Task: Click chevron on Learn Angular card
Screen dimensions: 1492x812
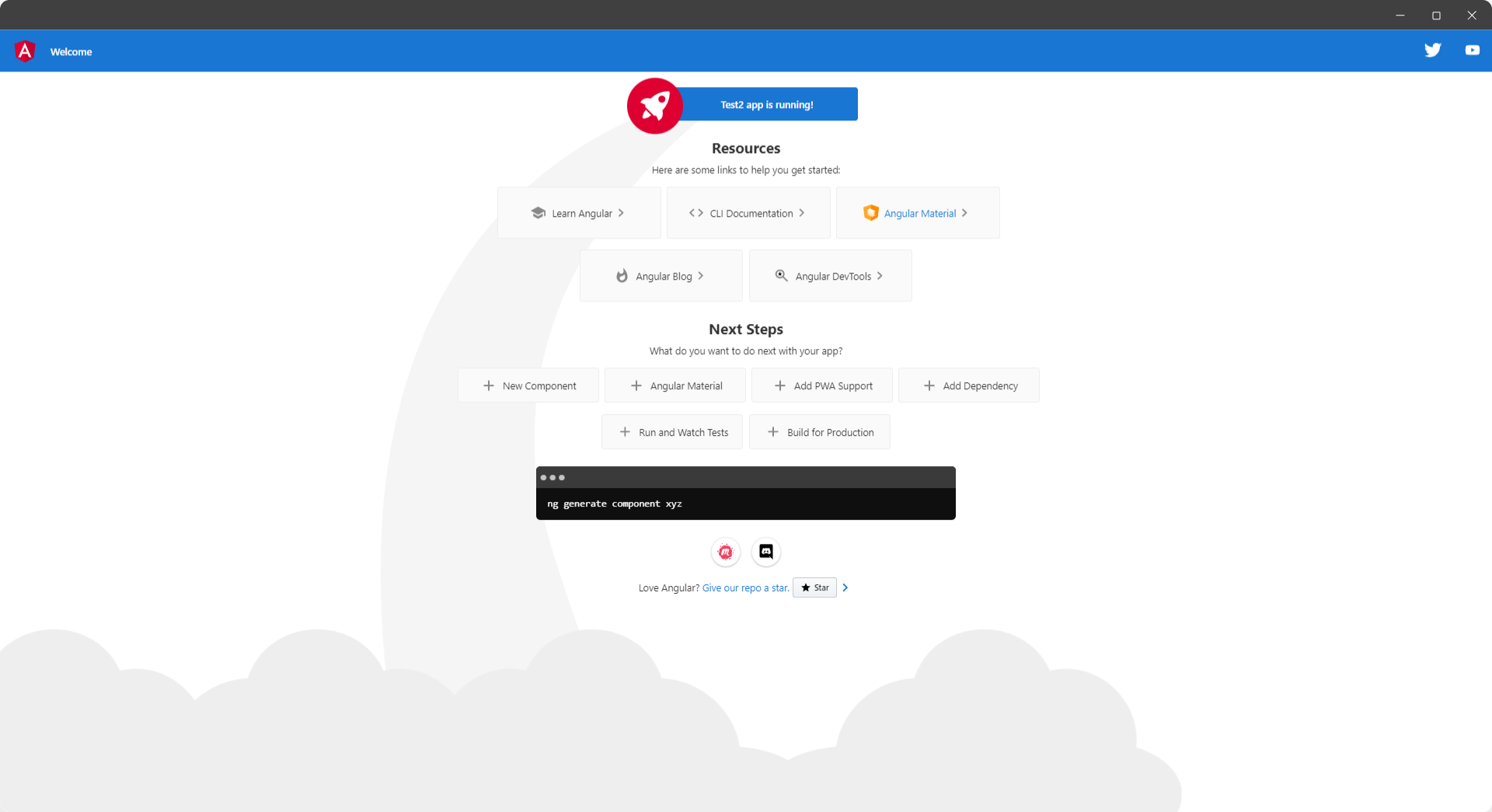Action: point(621,213)
